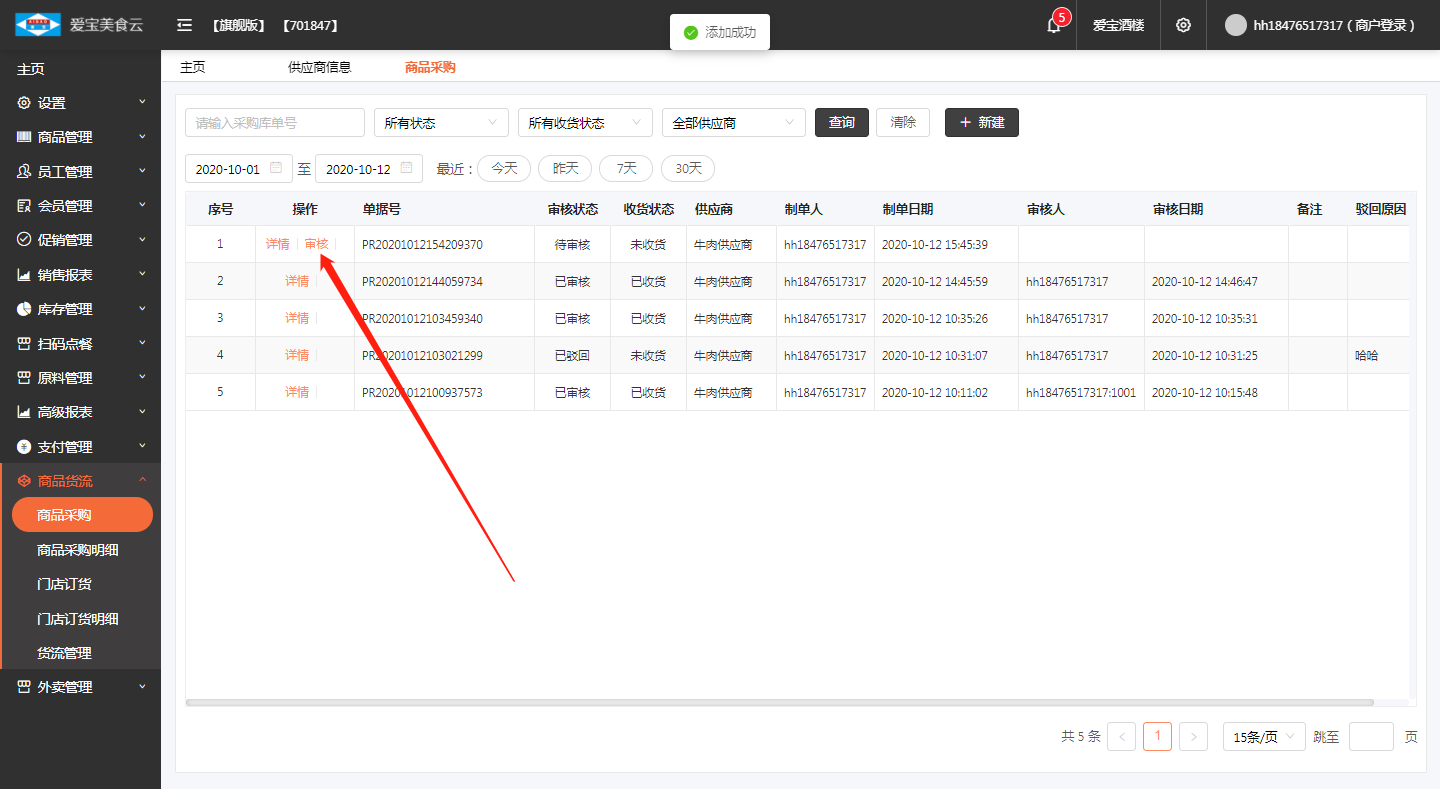Switch to the 供应商信息 tab

[320, 67]
